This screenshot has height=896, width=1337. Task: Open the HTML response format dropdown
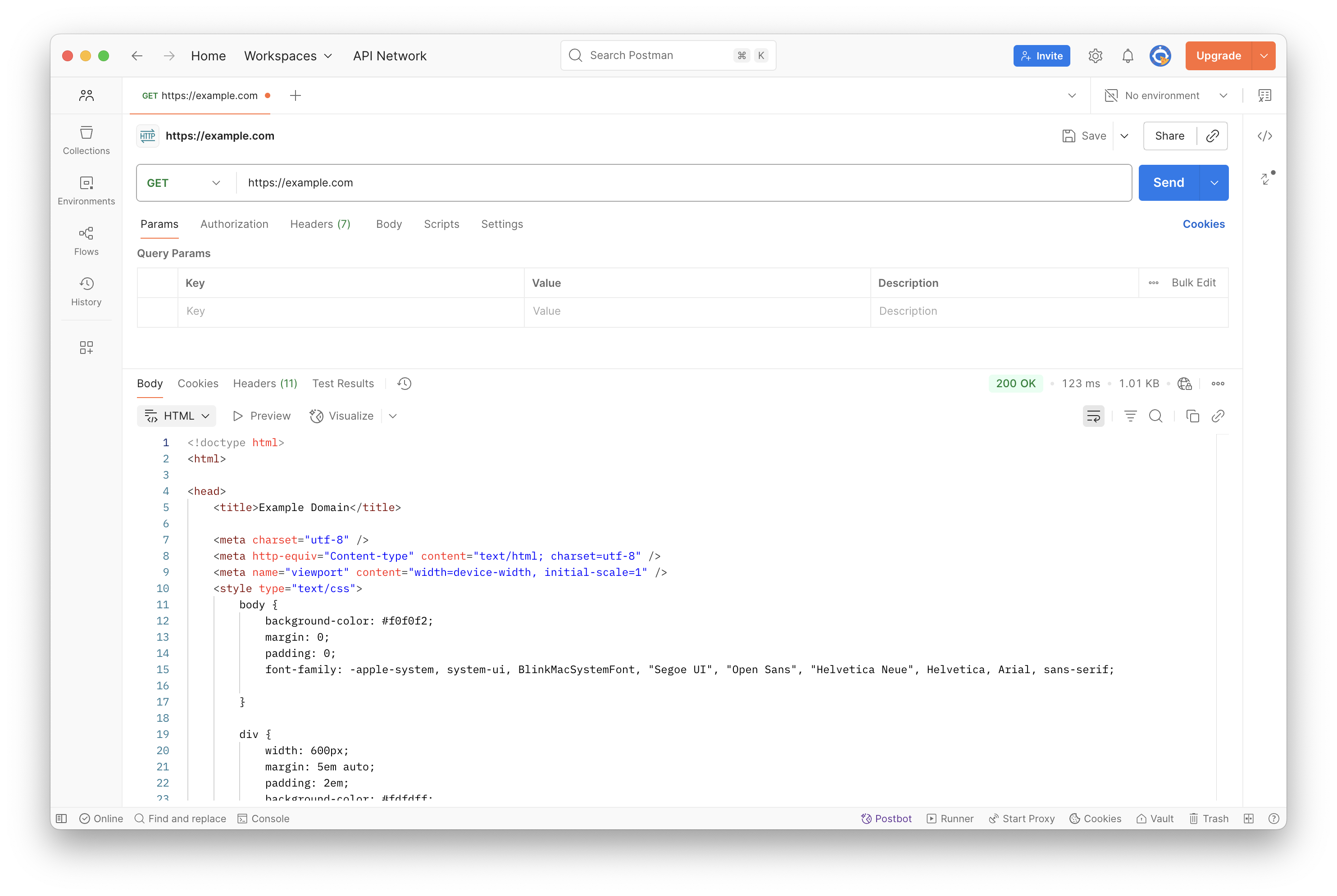click(x=177, y=416)
